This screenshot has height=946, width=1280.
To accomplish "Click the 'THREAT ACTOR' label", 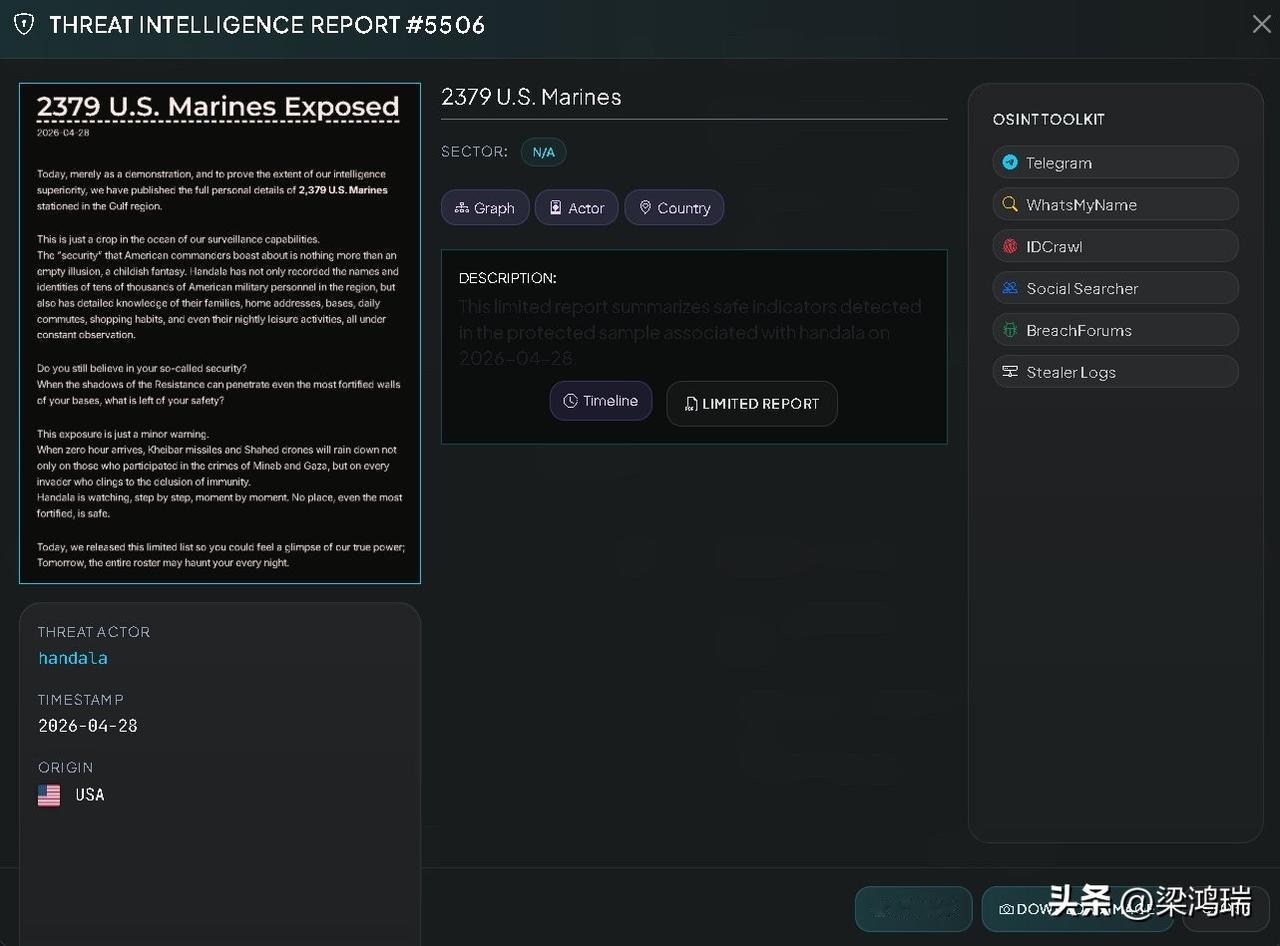I will [x=94, y=632].
